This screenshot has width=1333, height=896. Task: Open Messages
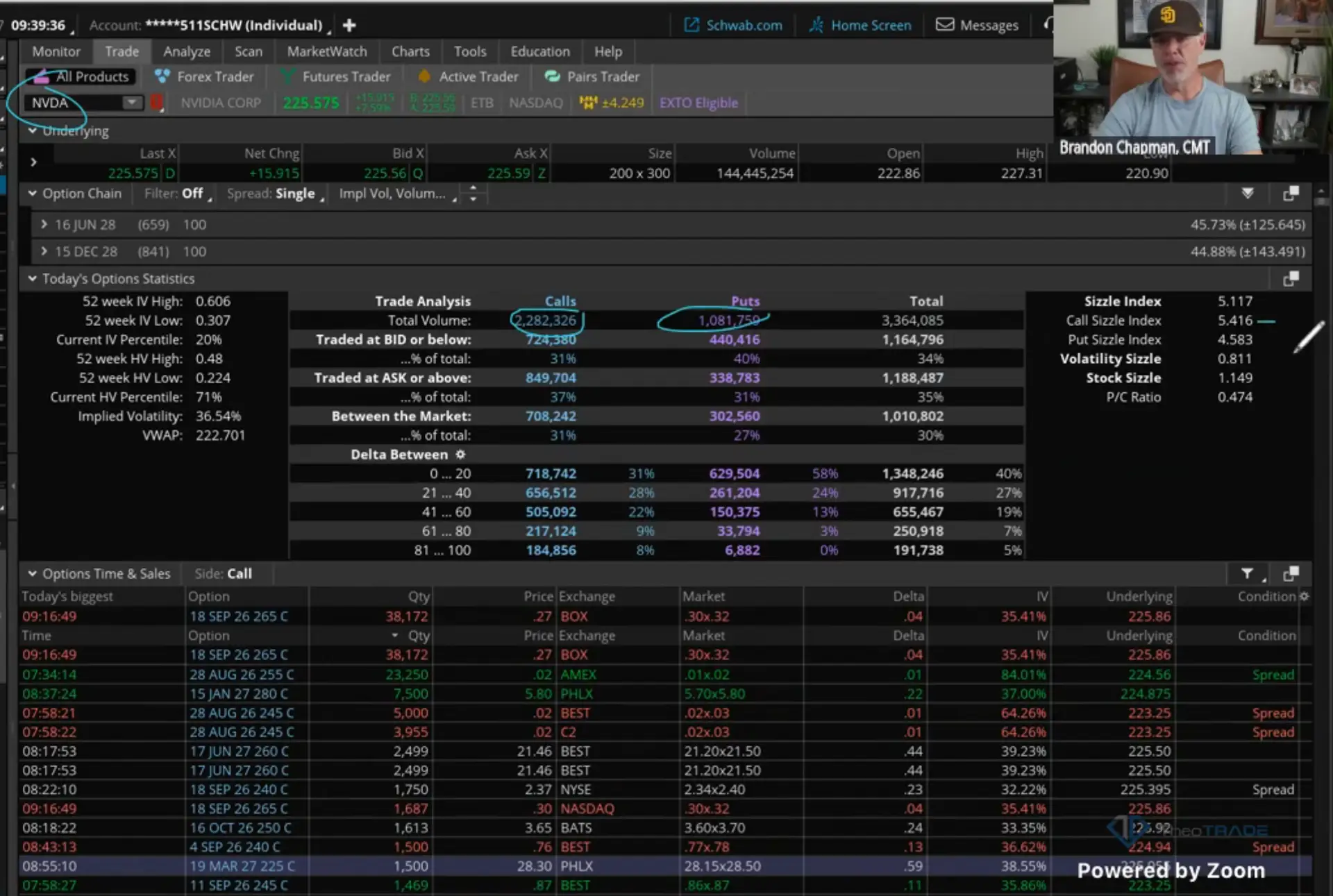tap(977, 25)
